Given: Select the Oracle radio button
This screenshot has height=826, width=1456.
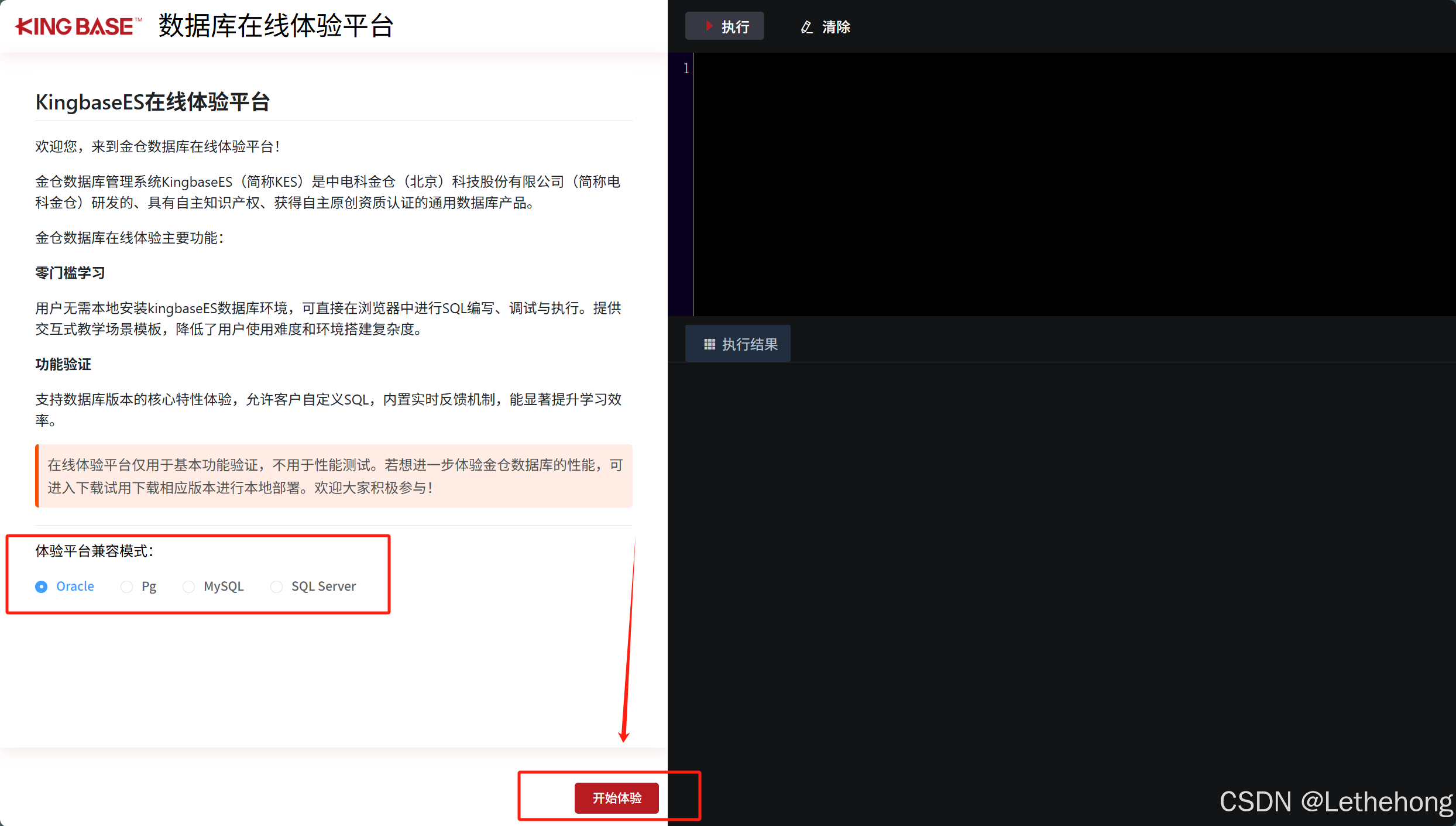Looking at the screenshot, I should tap(42, 587).
